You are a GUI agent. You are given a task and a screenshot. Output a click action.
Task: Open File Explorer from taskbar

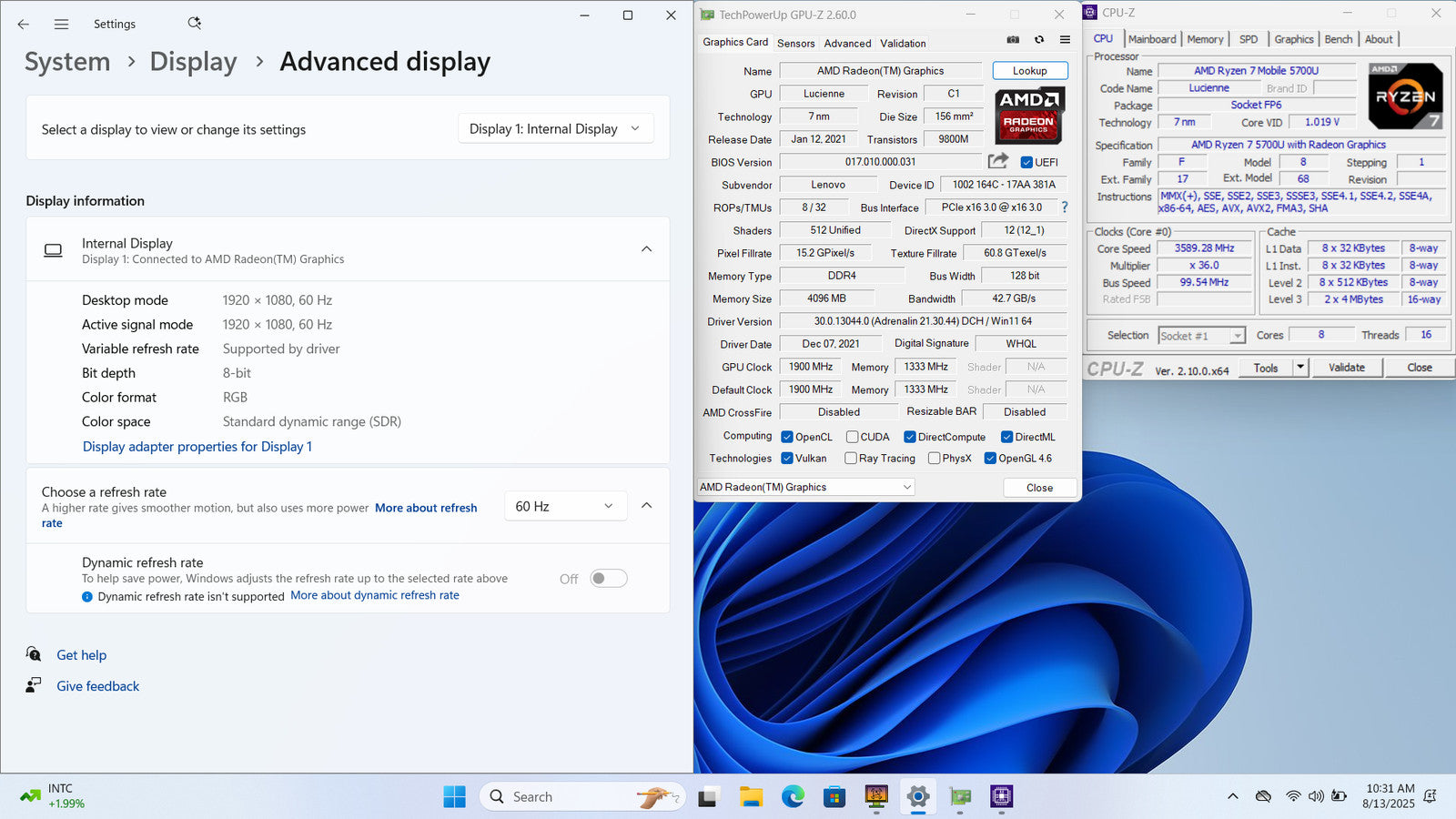[x=751, y=797]
